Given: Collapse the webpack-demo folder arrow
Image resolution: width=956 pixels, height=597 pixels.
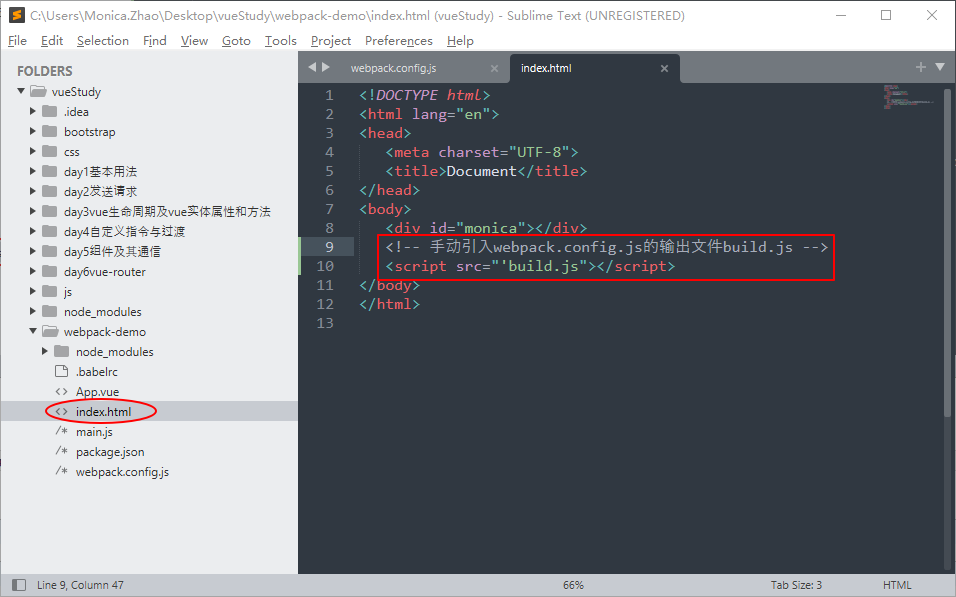Looking at the screenshot, I should [x=33, y=331].
